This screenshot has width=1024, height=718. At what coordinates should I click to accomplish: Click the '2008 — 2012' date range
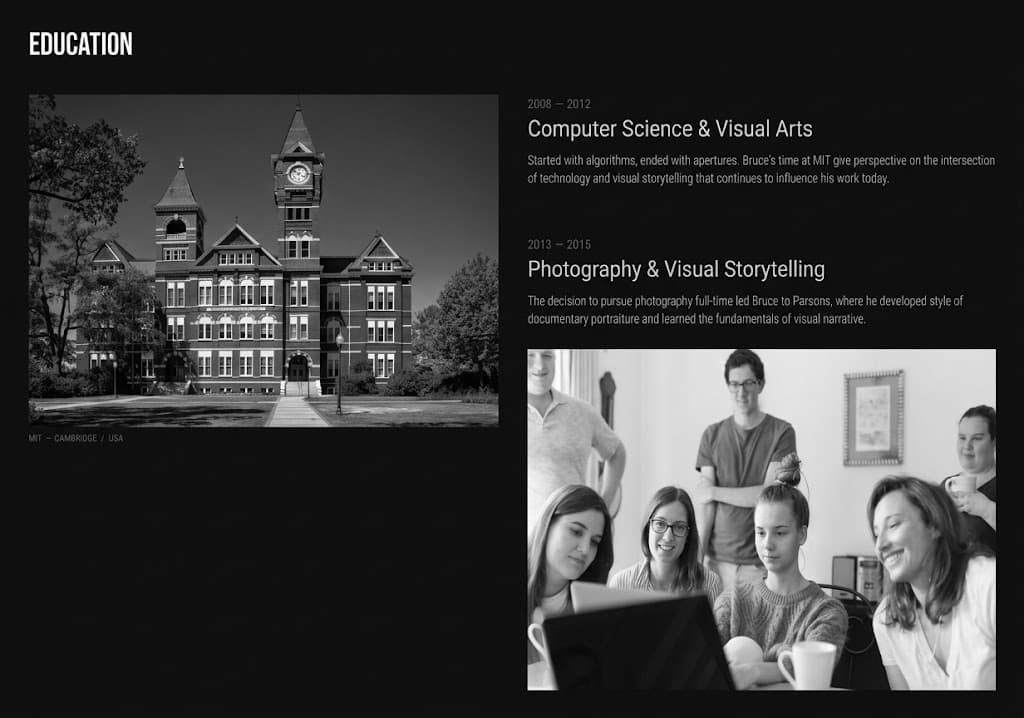(559, 104)
